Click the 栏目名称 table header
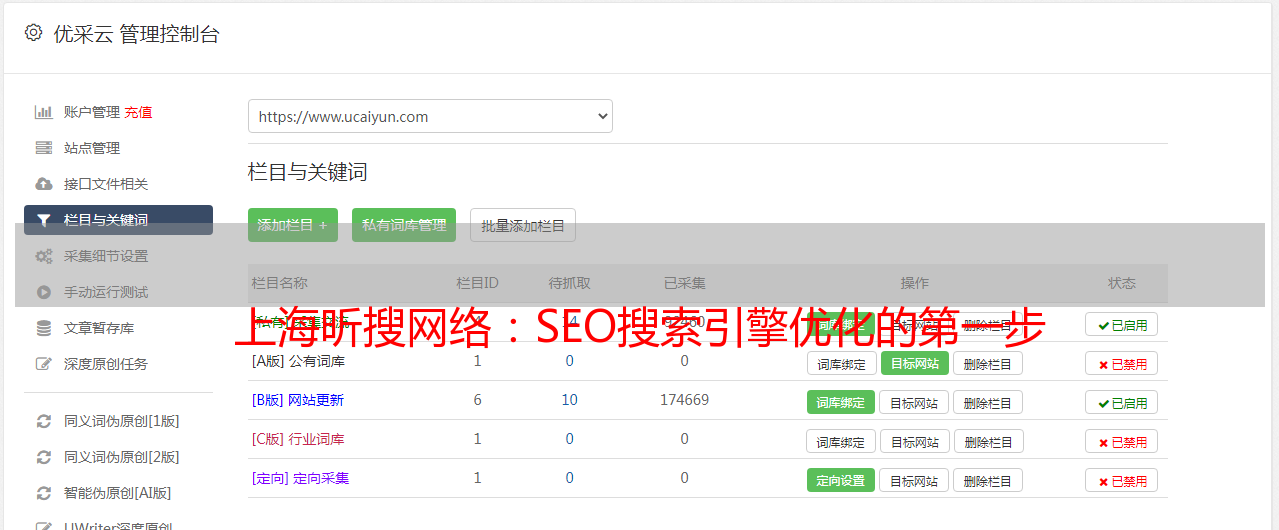Image resolution: width=1279 pixels, height=530 pixels. [279, 283]
